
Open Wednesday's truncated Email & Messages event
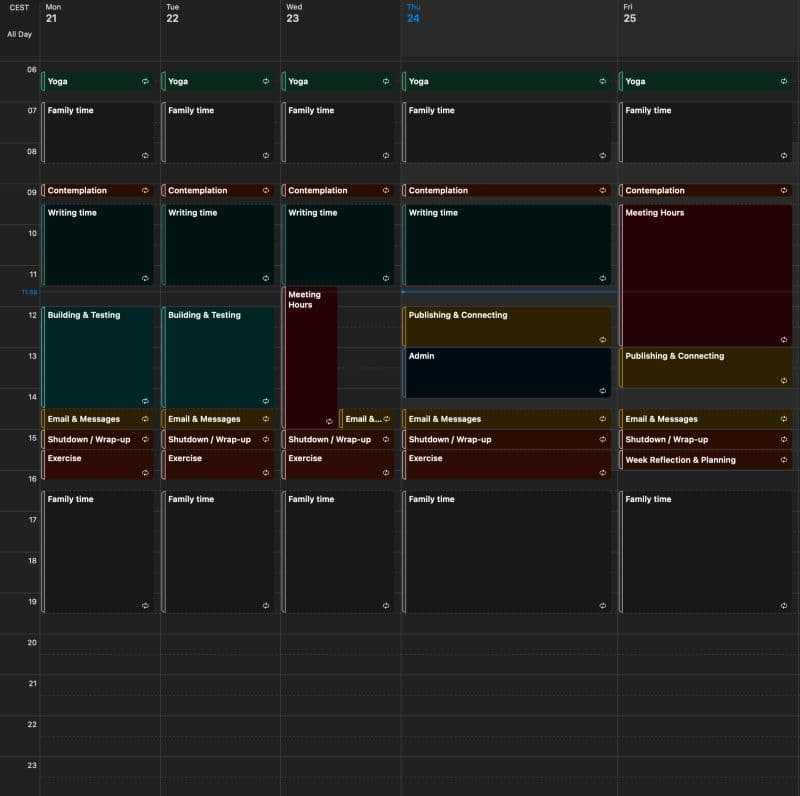tap(364, 419)
